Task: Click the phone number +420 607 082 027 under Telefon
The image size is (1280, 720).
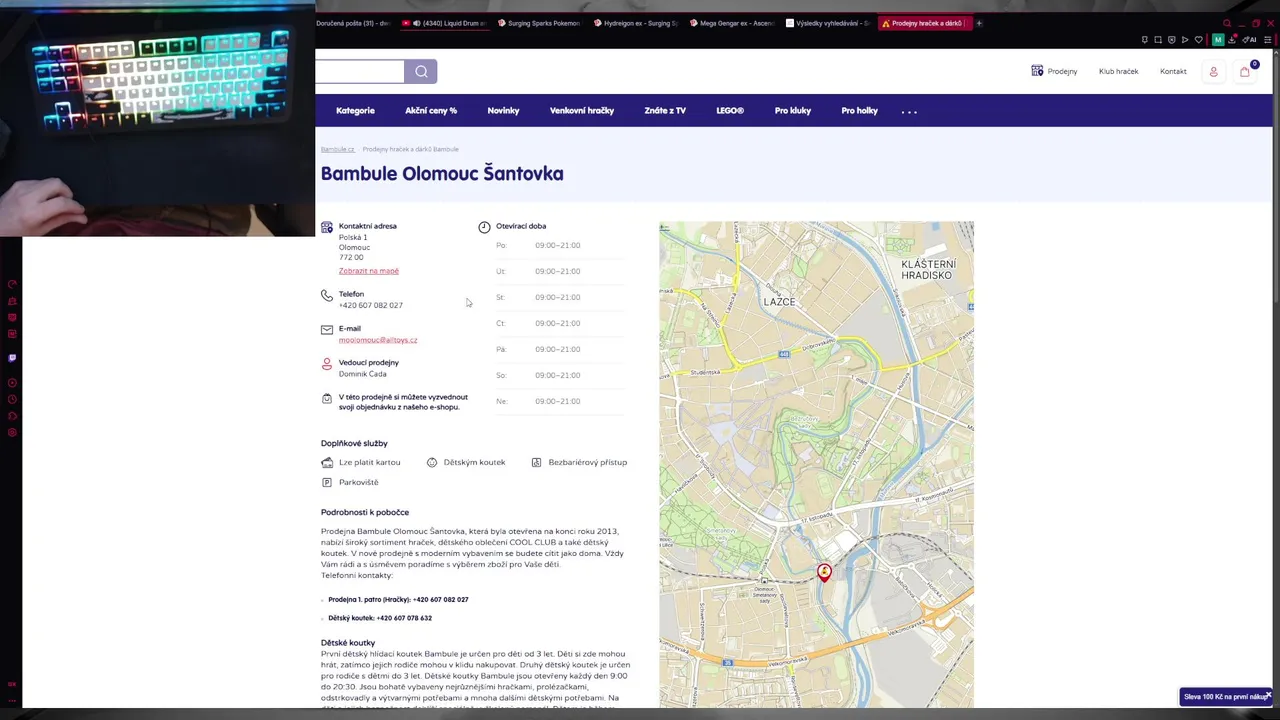Action: [371, 305]
